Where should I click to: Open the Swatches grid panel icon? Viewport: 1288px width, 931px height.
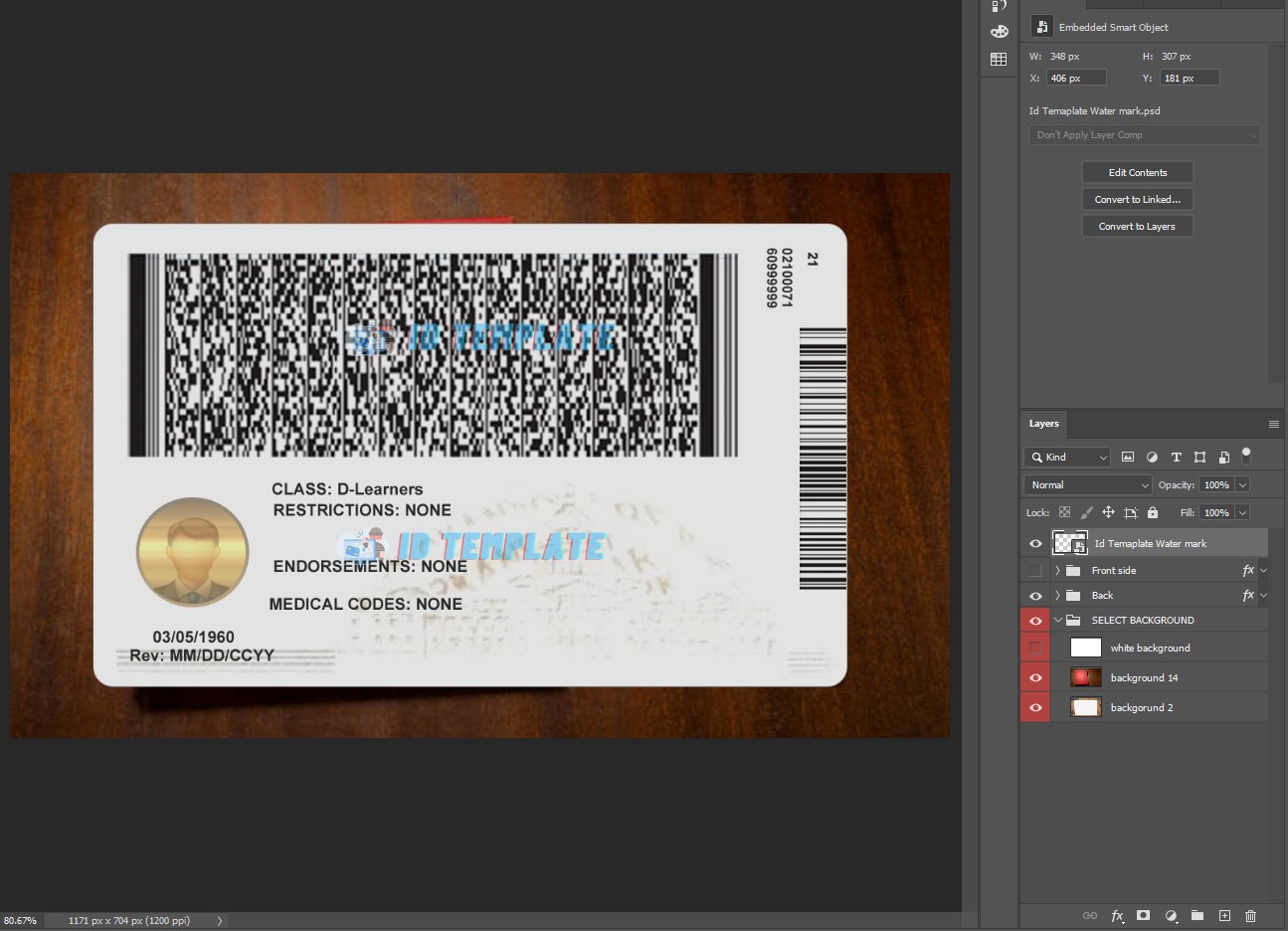(x=1000, y=60)
